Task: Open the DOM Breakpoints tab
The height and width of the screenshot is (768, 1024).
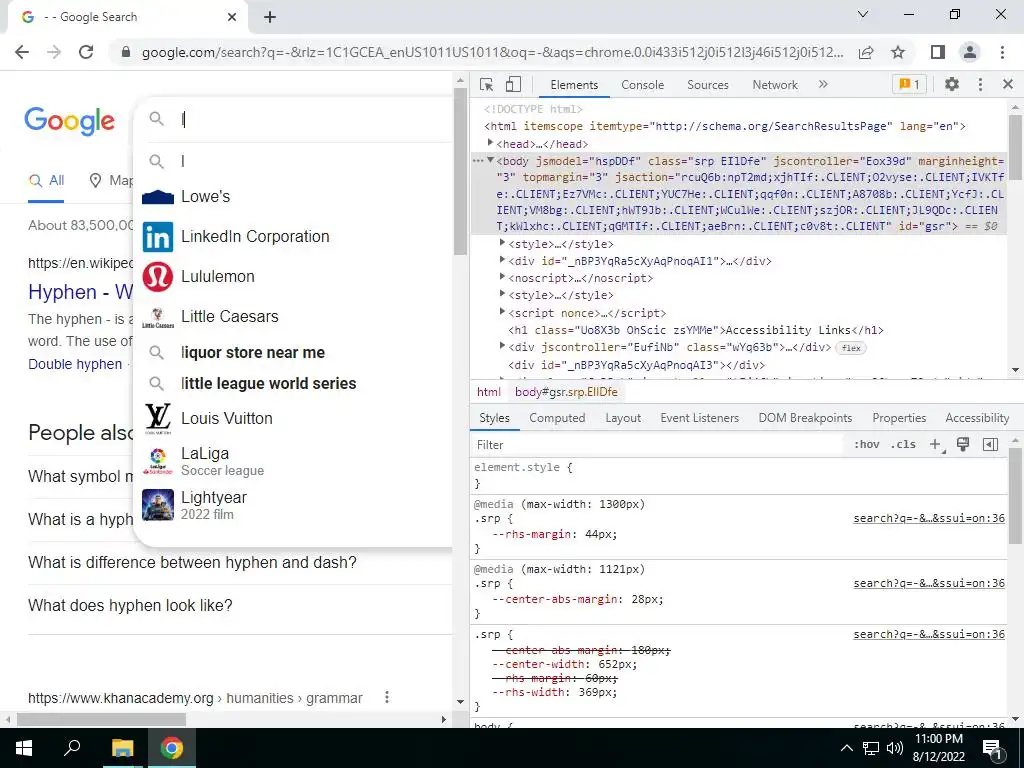Action: point(805,418)
